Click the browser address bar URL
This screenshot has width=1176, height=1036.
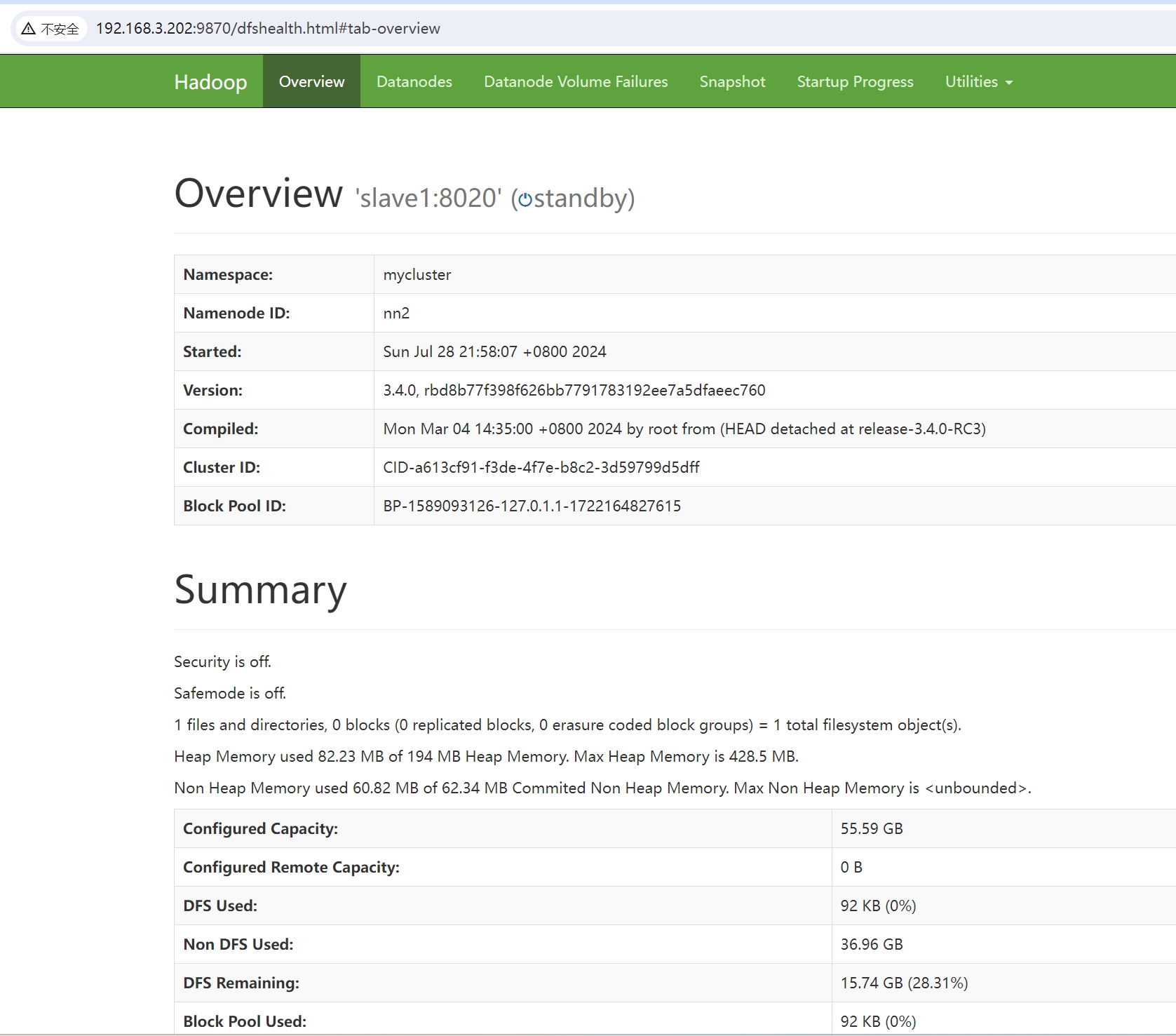268,29
